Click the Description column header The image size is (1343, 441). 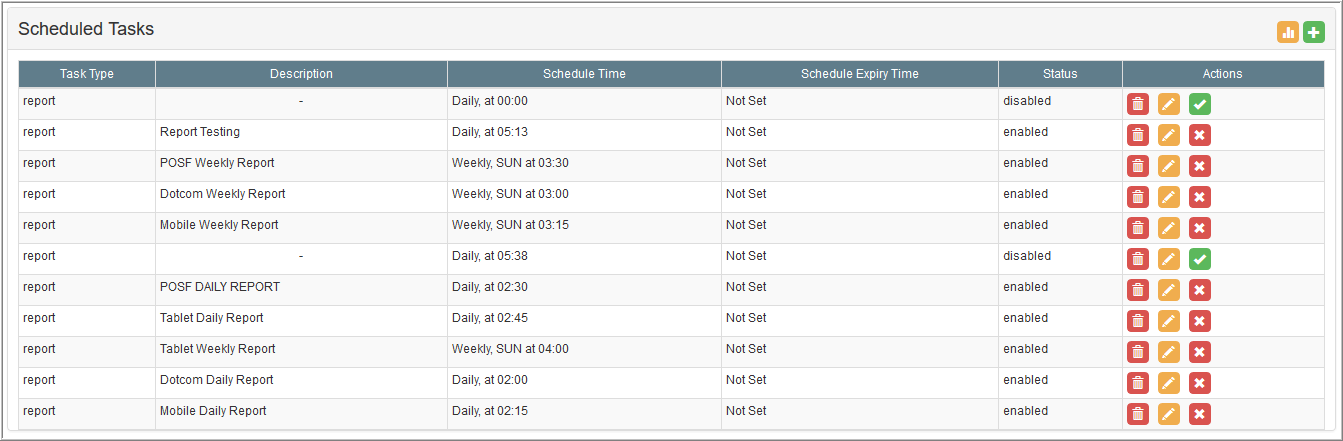point(301,74)
